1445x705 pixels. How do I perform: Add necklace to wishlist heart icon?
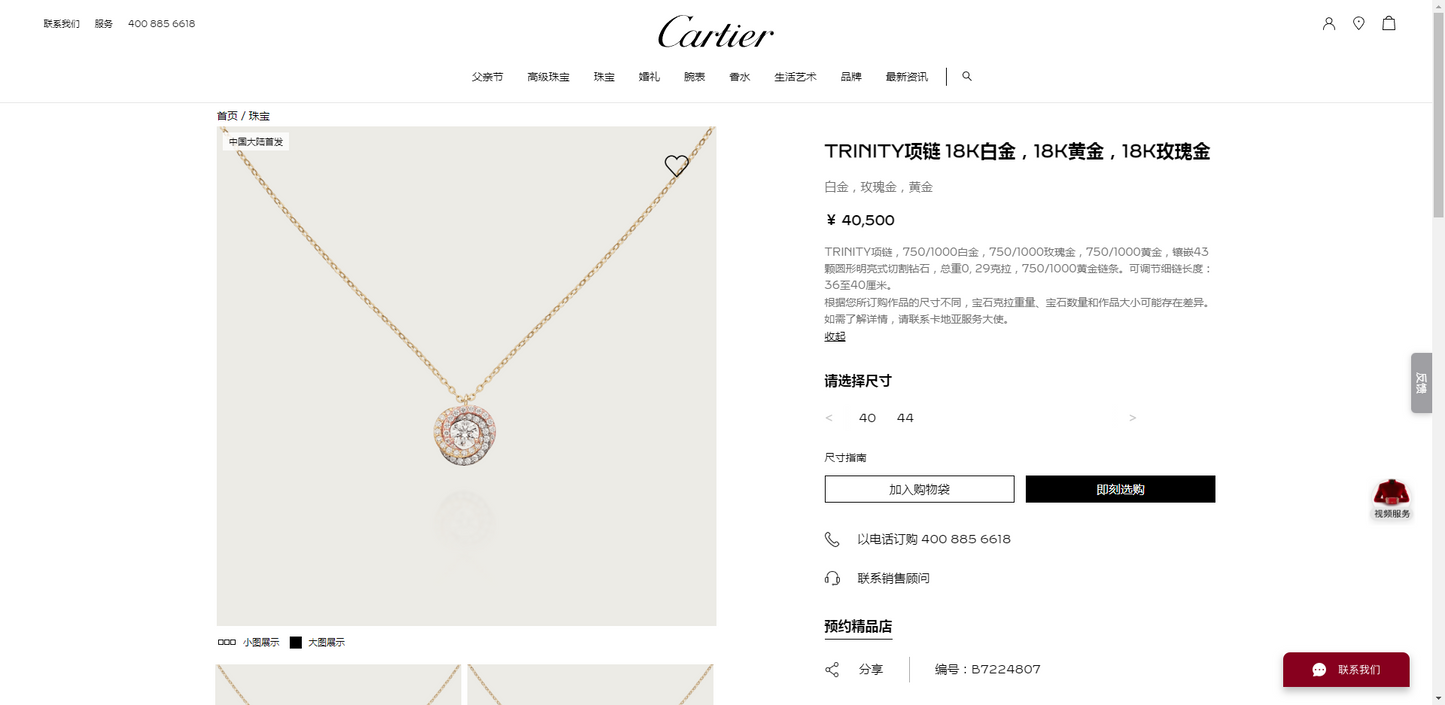click(x=677, y=166)
